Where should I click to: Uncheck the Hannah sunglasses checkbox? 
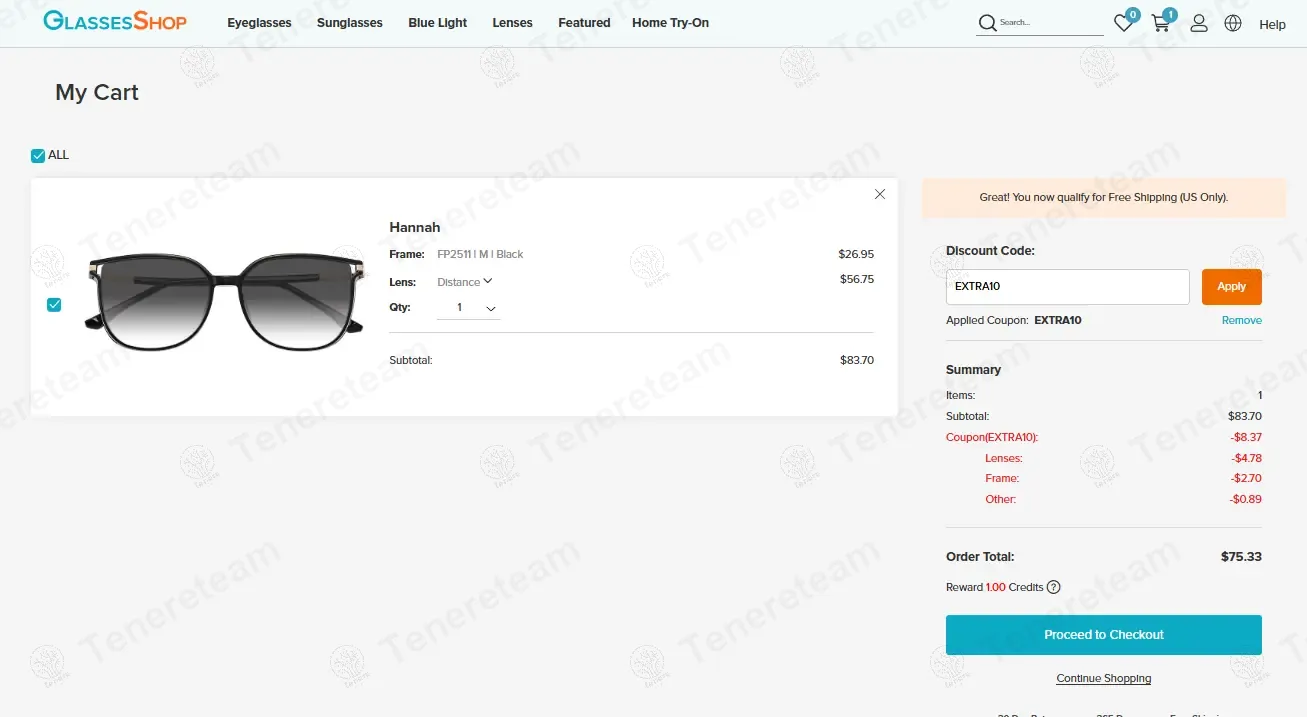pyautogui.click(x=54, y=305)
